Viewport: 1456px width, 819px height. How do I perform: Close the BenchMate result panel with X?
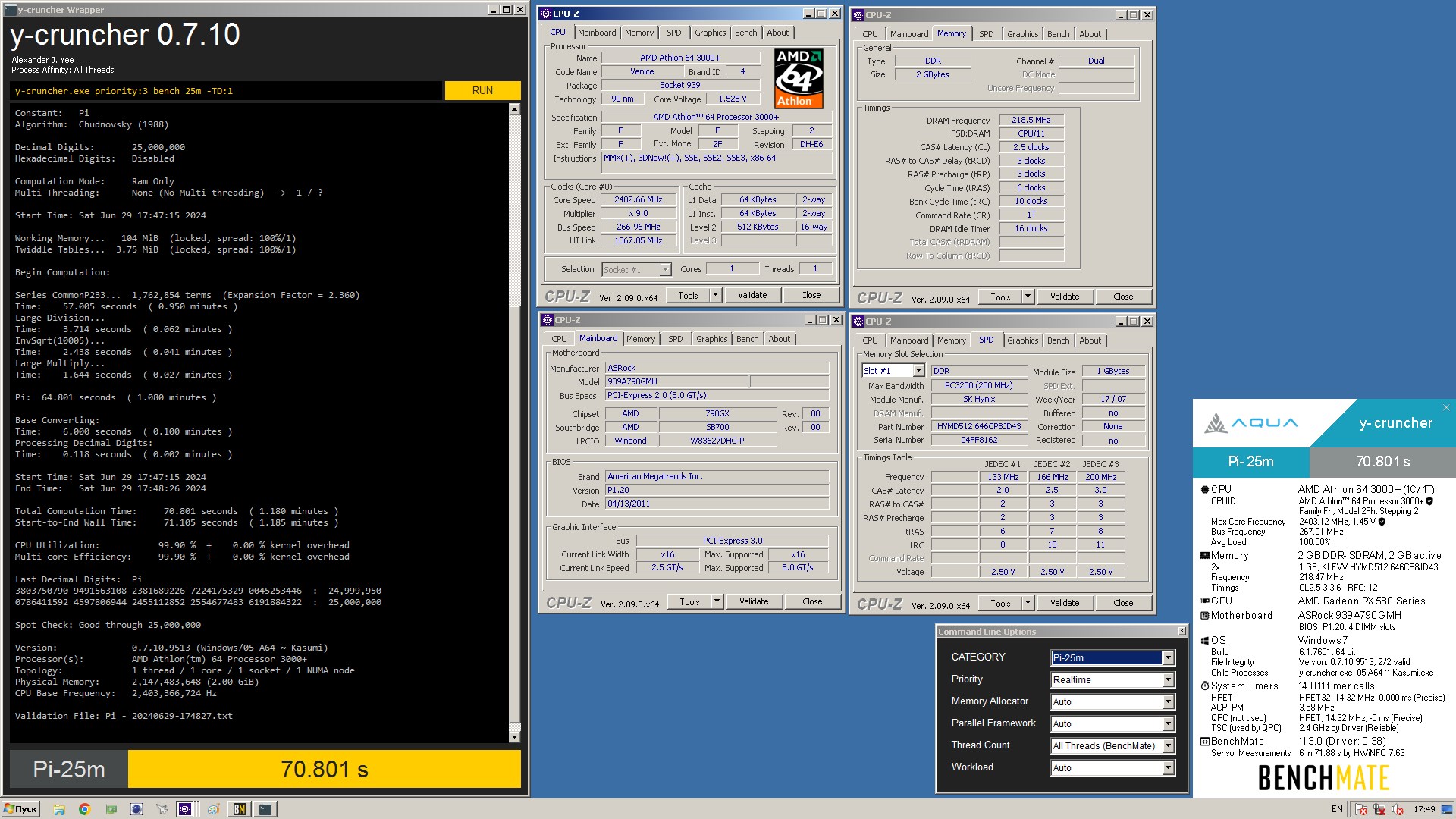point(1446,407)
